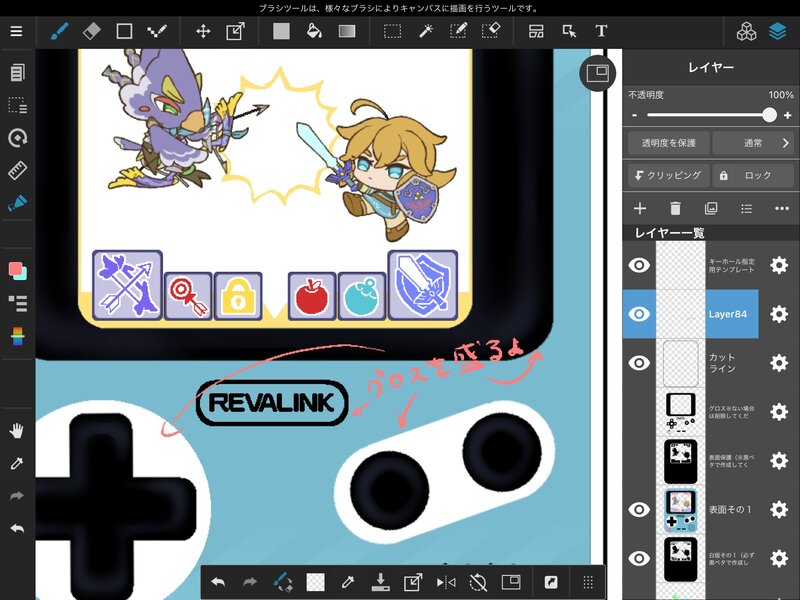Select the Gradient tool

(x=347, y=31)
